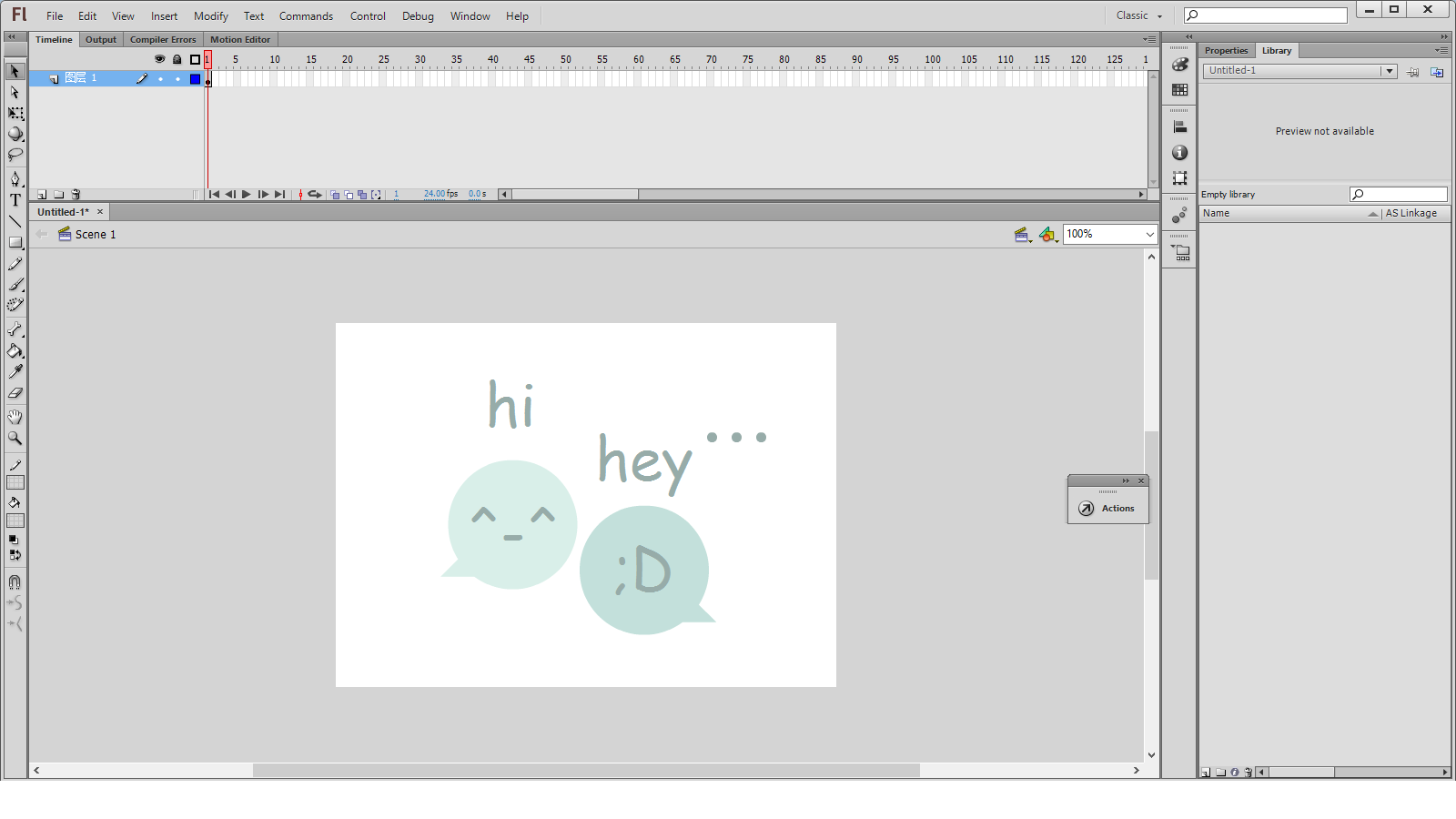Select the Eyedropper tool
This screenshot has width=1456, height=819.
[x=15, y=371]
